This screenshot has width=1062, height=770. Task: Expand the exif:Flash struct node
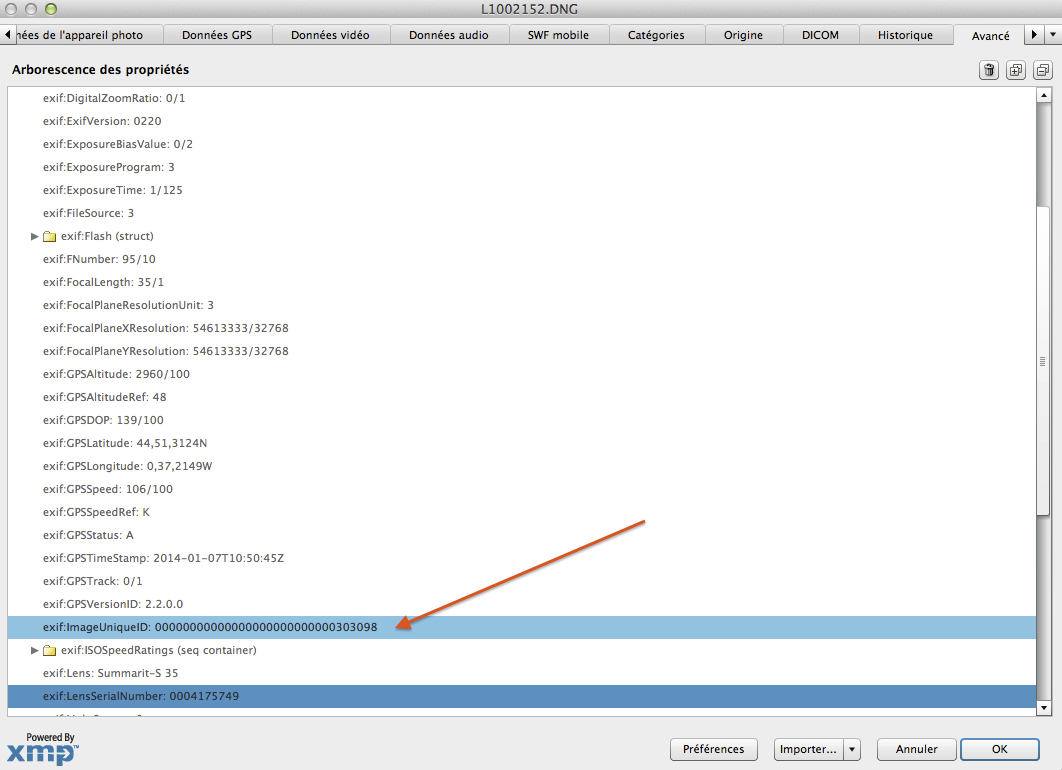[x=35, y=237]
